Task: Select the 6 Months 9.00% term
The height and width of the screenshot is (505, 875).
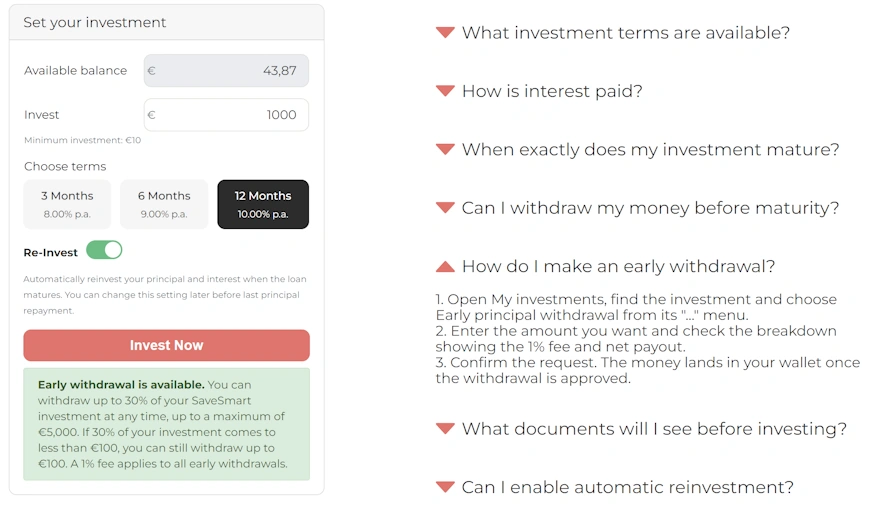Action: pos(164,204)
